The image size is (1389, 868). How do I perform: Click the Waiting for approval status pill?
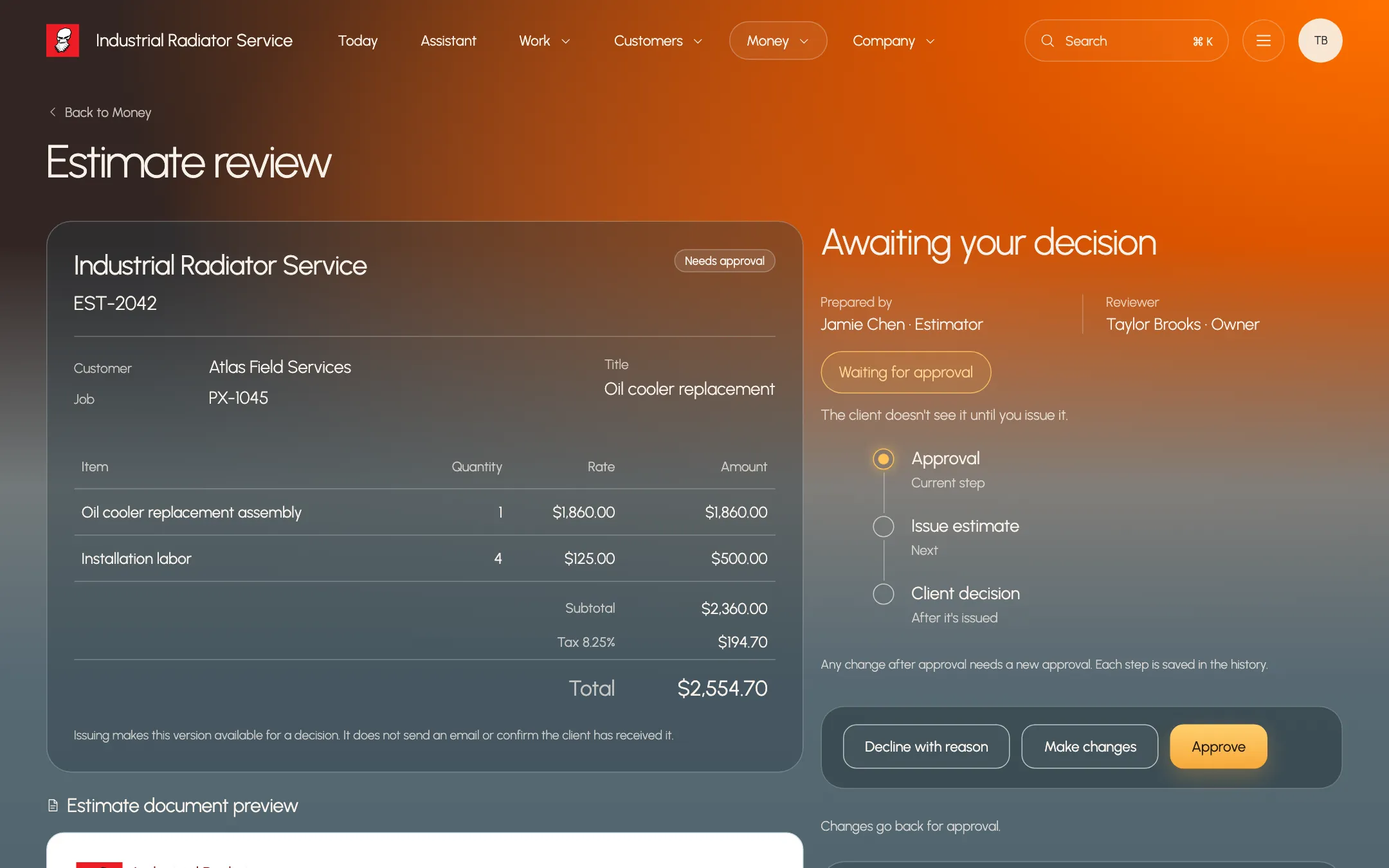tap(905, 372)
